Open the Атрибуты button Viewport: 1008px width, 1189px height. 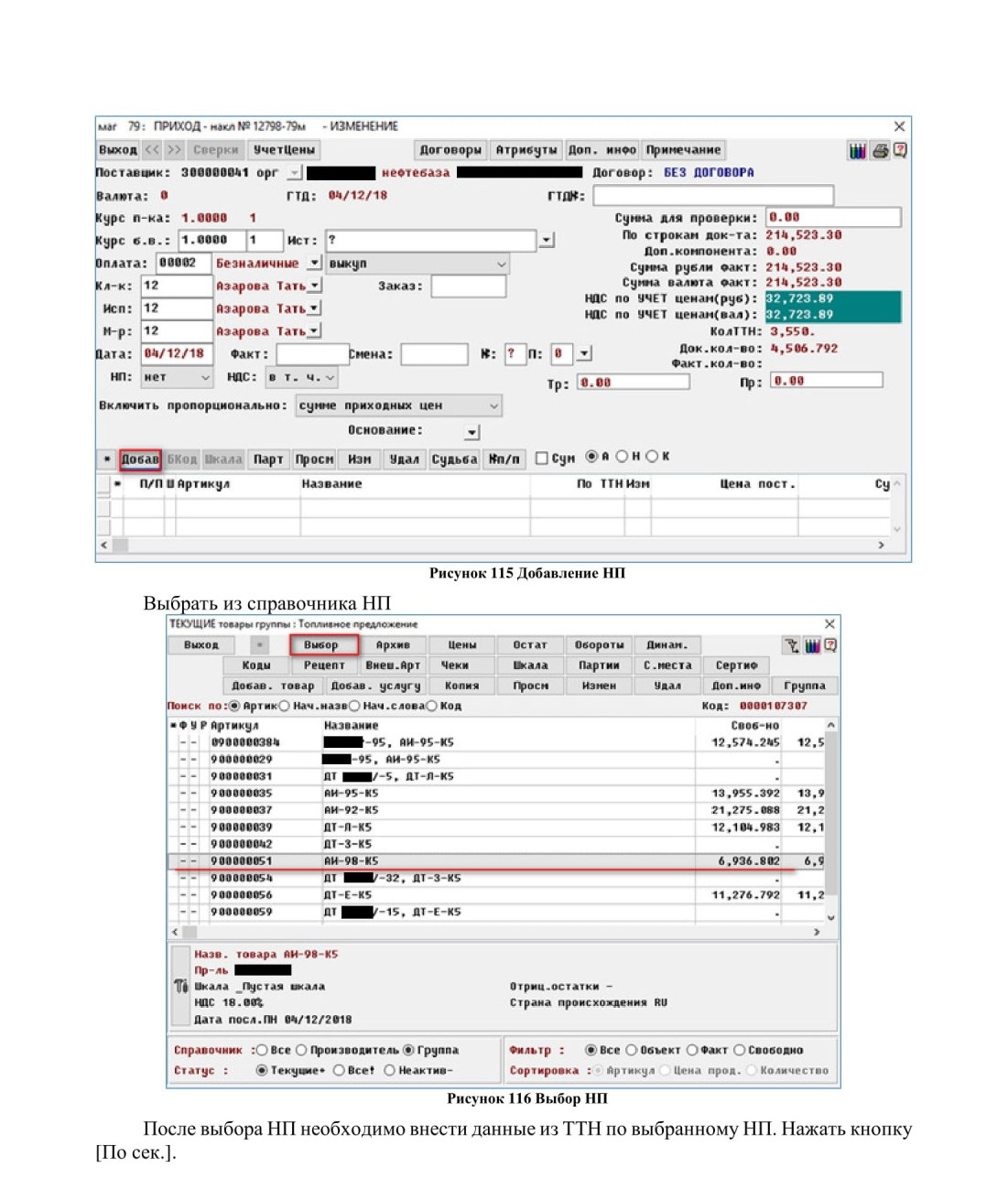tap(526, 150)
